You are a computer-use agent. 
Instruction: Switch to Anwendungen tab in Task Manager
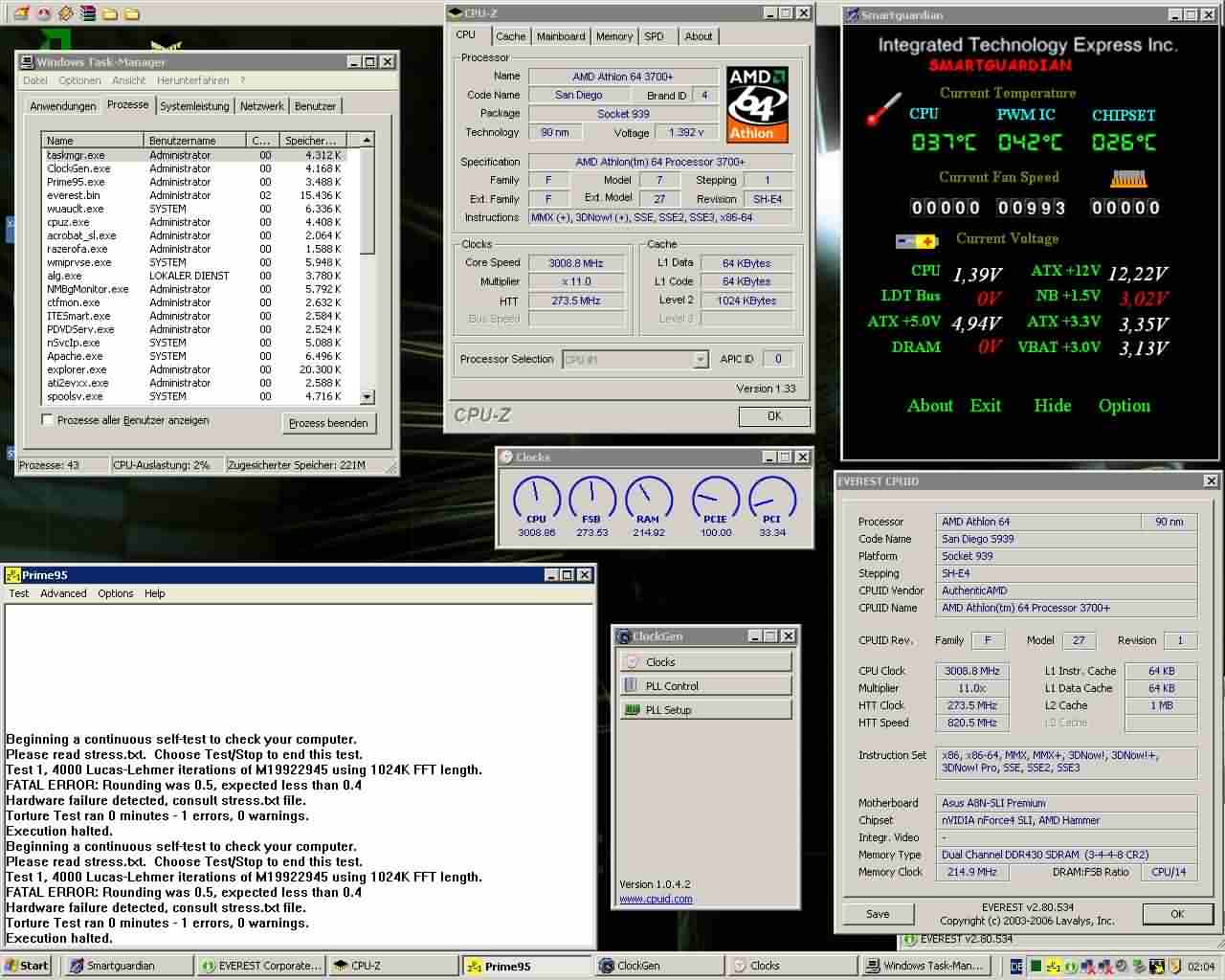click(63, 106)
